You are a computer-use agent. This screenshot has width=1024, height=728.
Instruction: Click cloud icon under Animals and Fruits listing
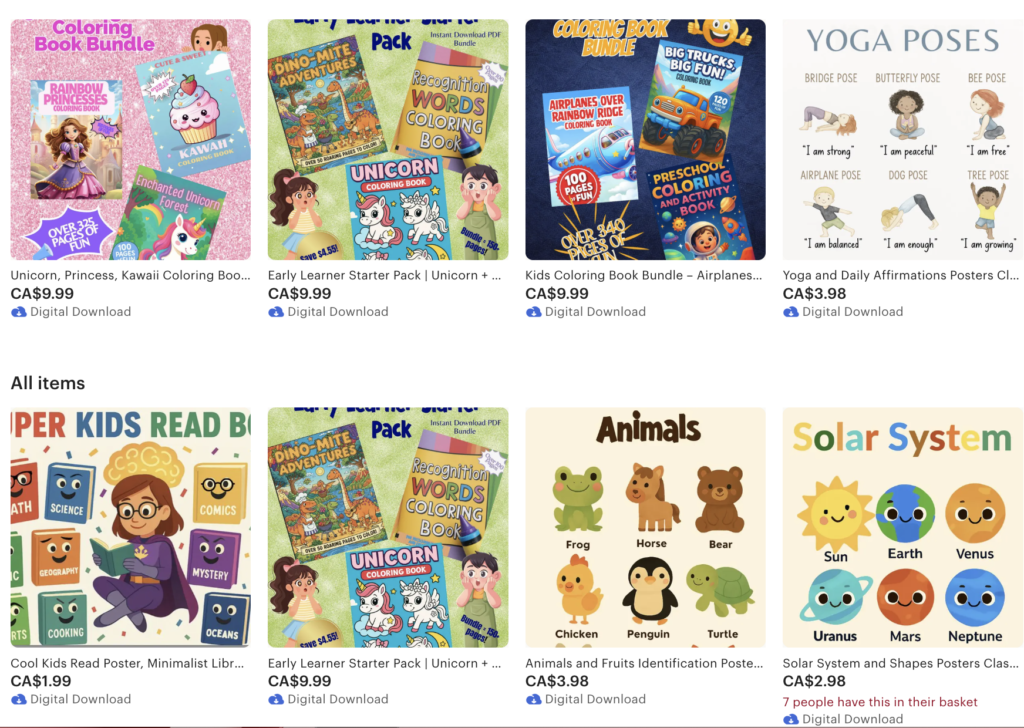533,699
